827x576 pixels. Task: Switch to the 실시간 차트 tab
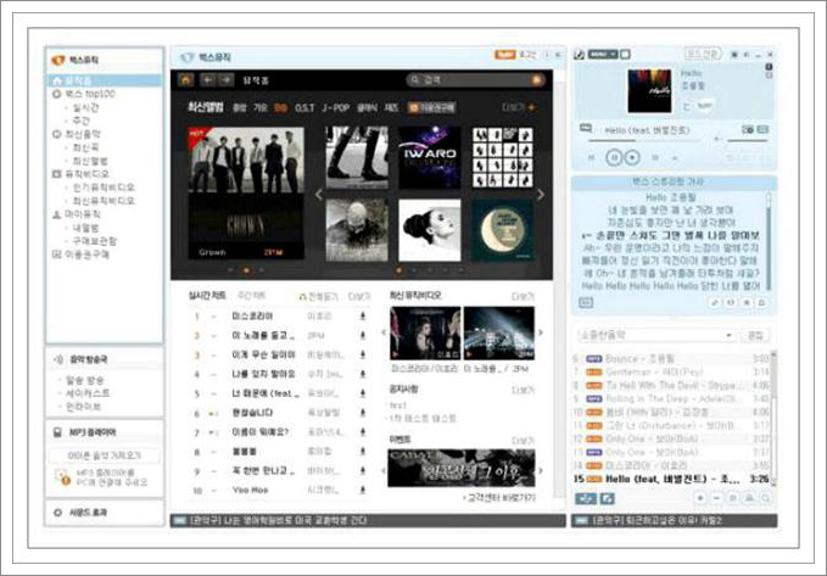tap(207, 296)
